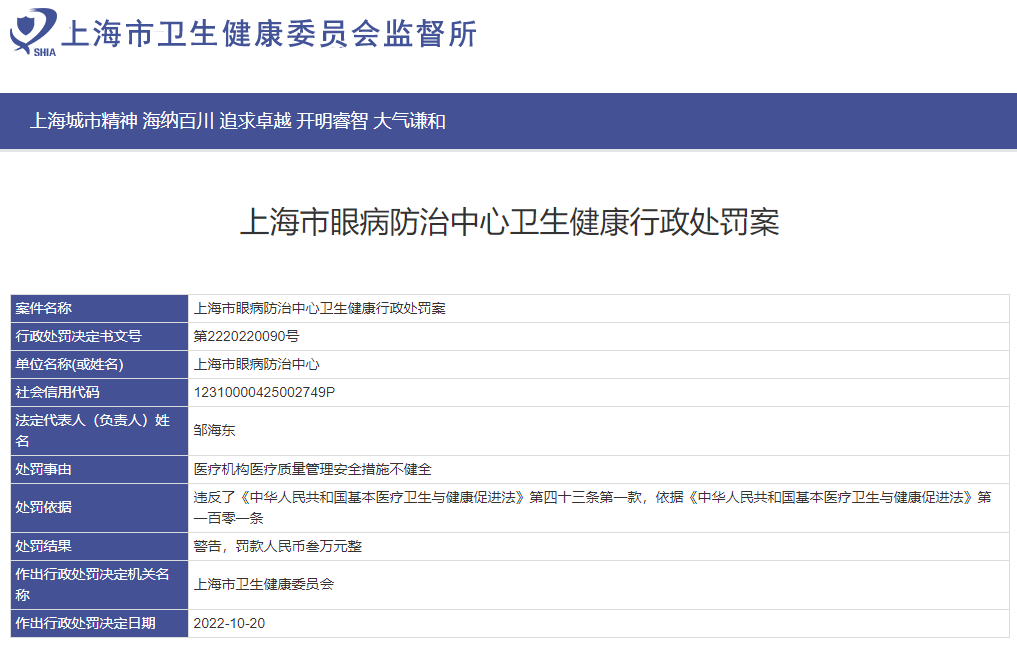Screen dimensions: 1017x646
Task: Select the reason text 医疗机构医疗质量管理安全措施不健全
Action: point(313,470)
